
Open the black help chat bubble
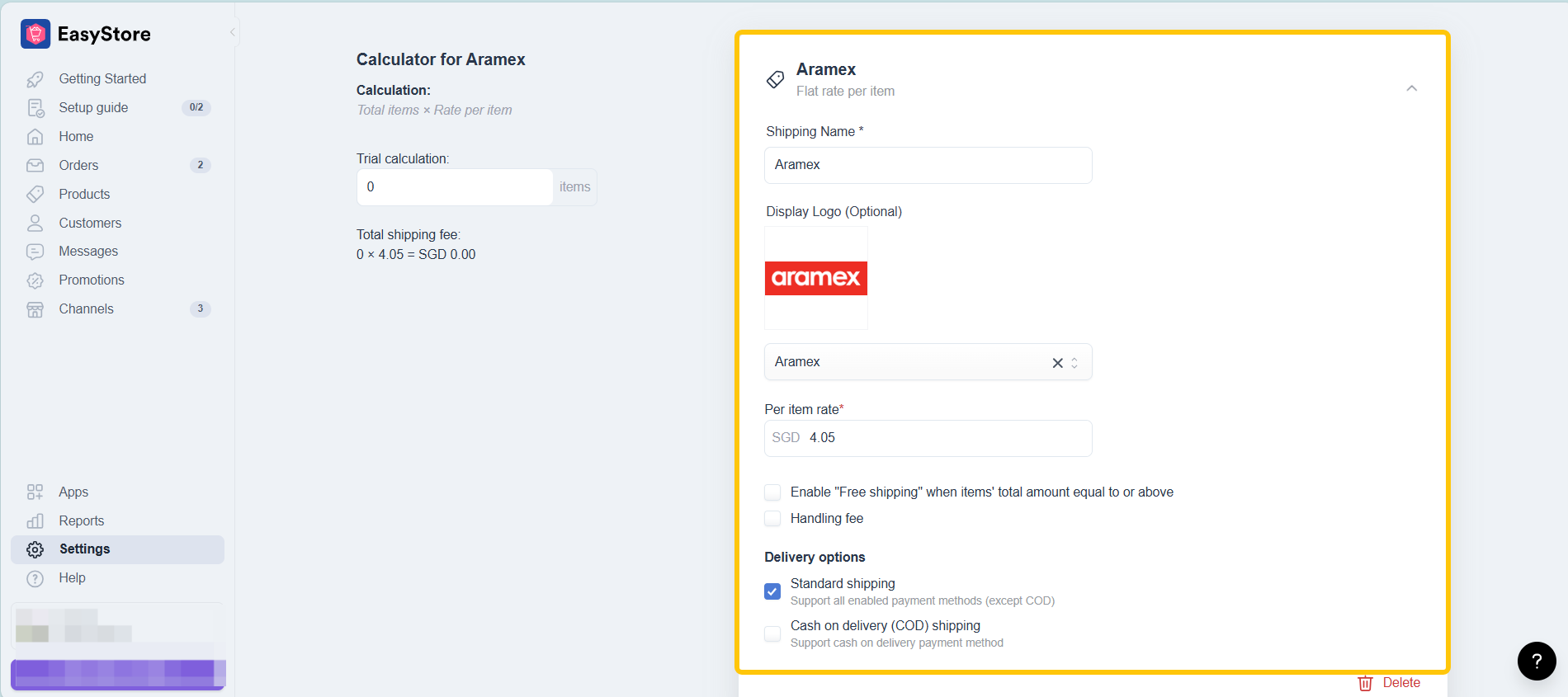pyautogui.click(x=1537, y=661)
